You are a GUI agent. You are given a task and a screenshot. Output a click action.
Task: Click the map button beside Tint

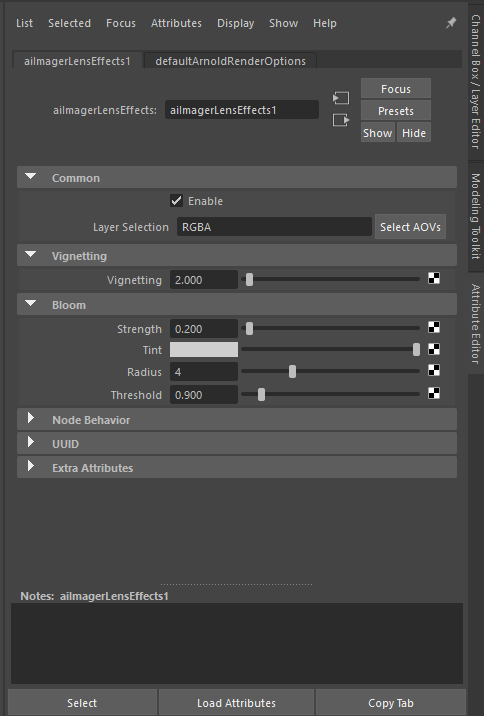pos(434,349)
